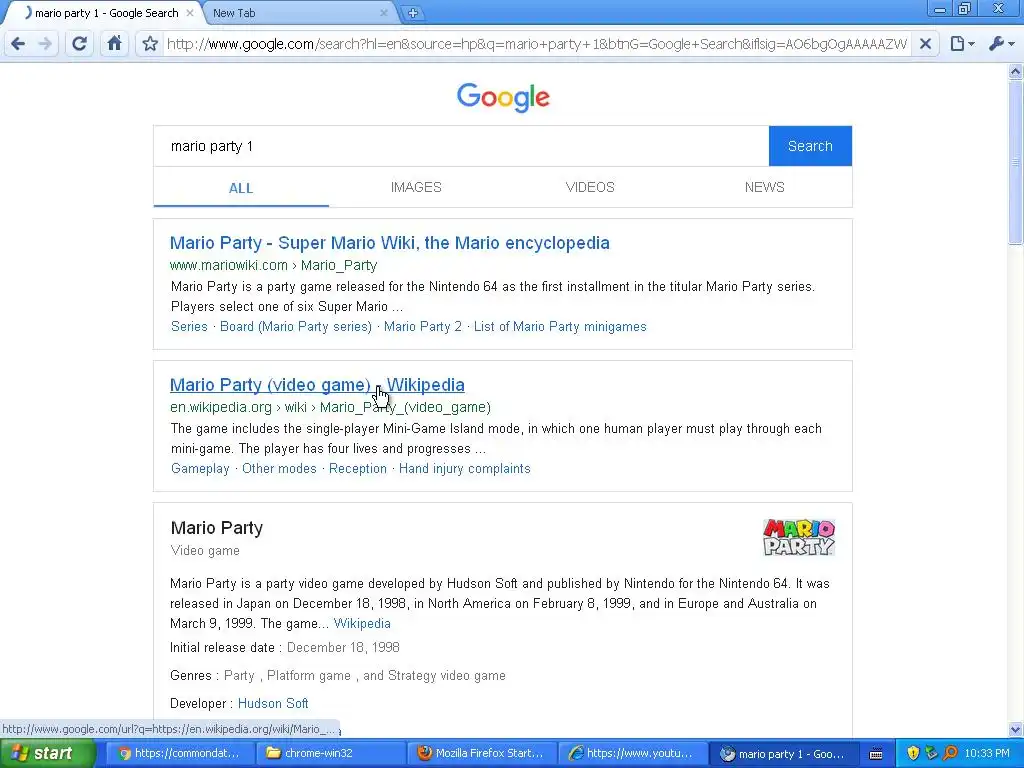This screenshot has height=768, width=1024.
Task: Click the address bar URL field
Action: click(x=536, y=44)
